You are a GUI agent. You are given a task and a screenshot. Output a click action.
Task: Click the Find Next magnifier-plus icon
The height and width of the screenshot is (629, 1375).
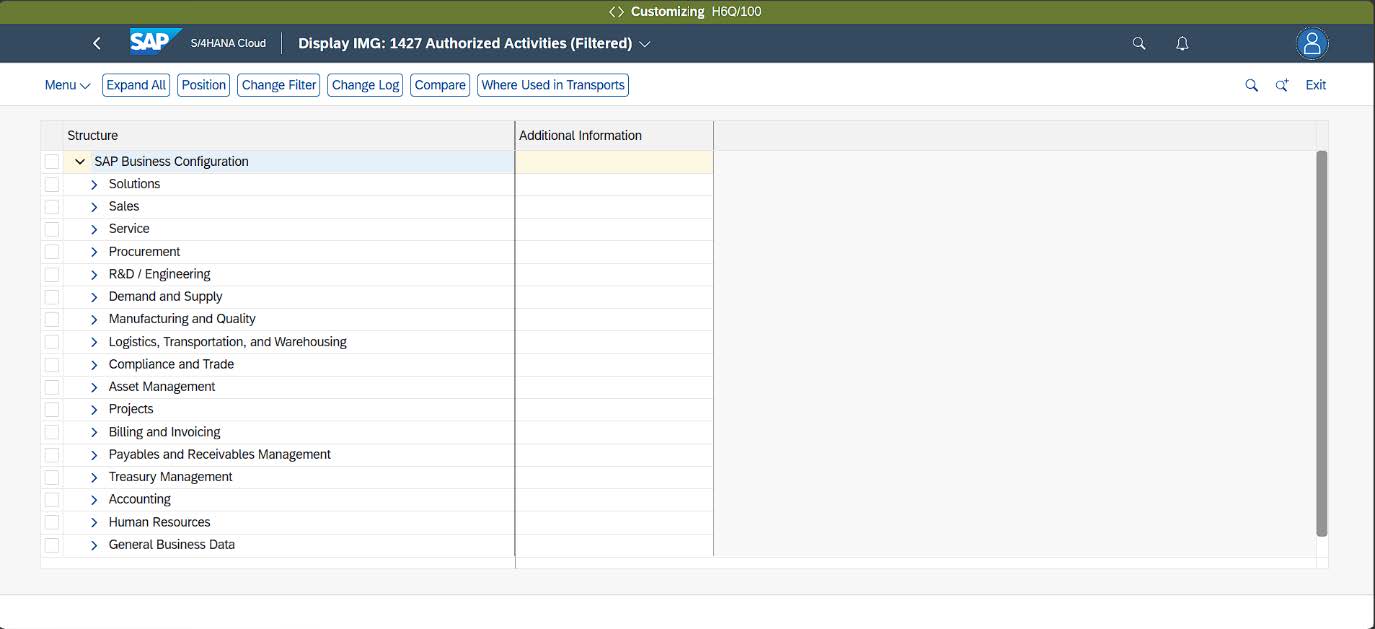pyautogui.click(x=1282, y=85)
